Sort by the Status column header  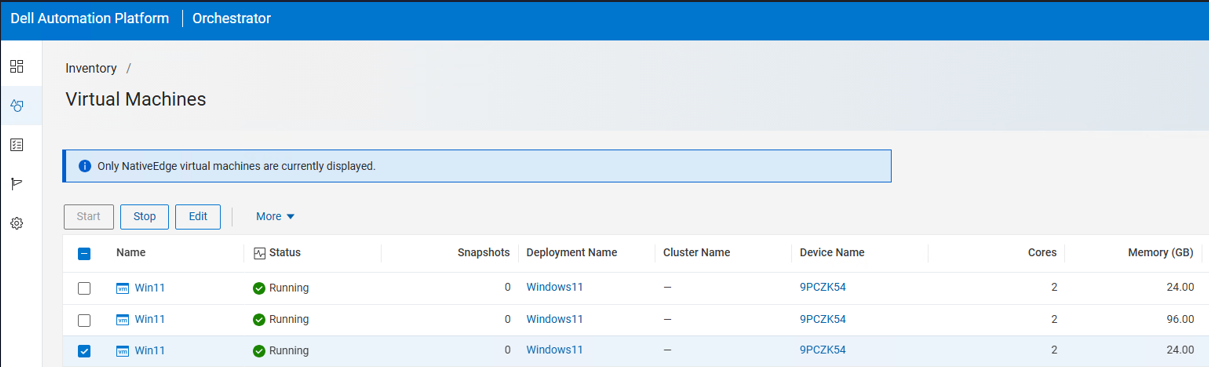click(285, 253)
